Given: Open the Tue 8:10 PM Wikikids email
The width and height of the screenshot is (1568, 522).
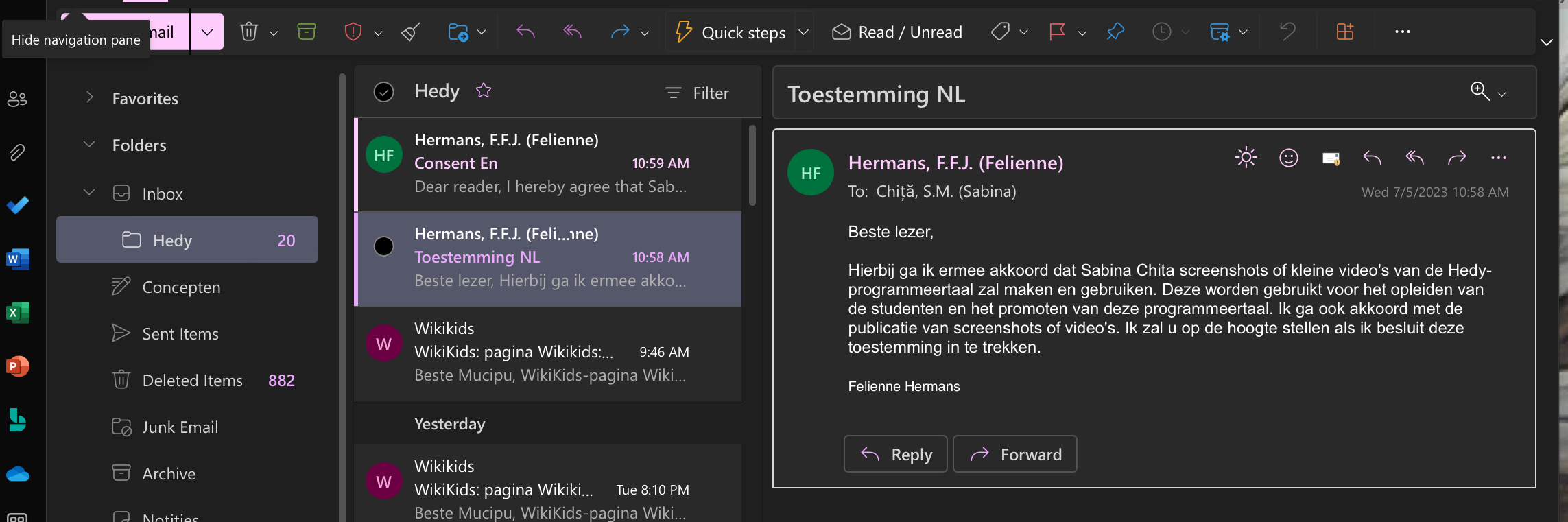Looking at the screenshot, I should click(x=548, y=484).
